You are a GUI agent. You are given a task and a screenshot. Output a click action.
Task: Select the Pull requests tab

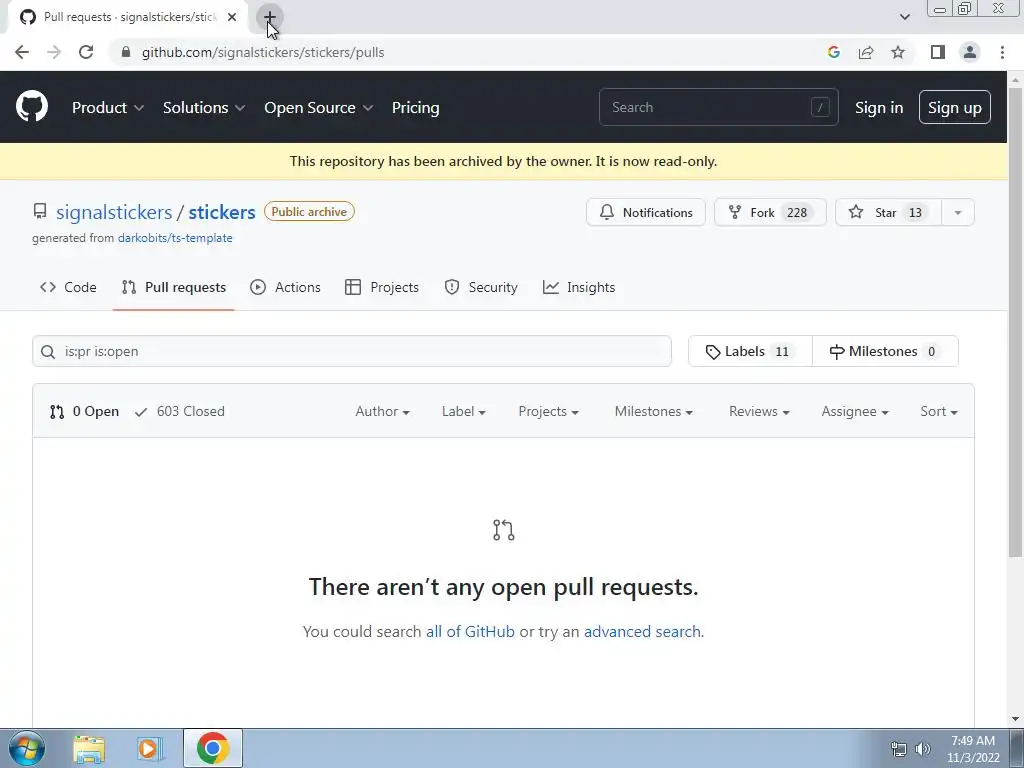point(174,287)
